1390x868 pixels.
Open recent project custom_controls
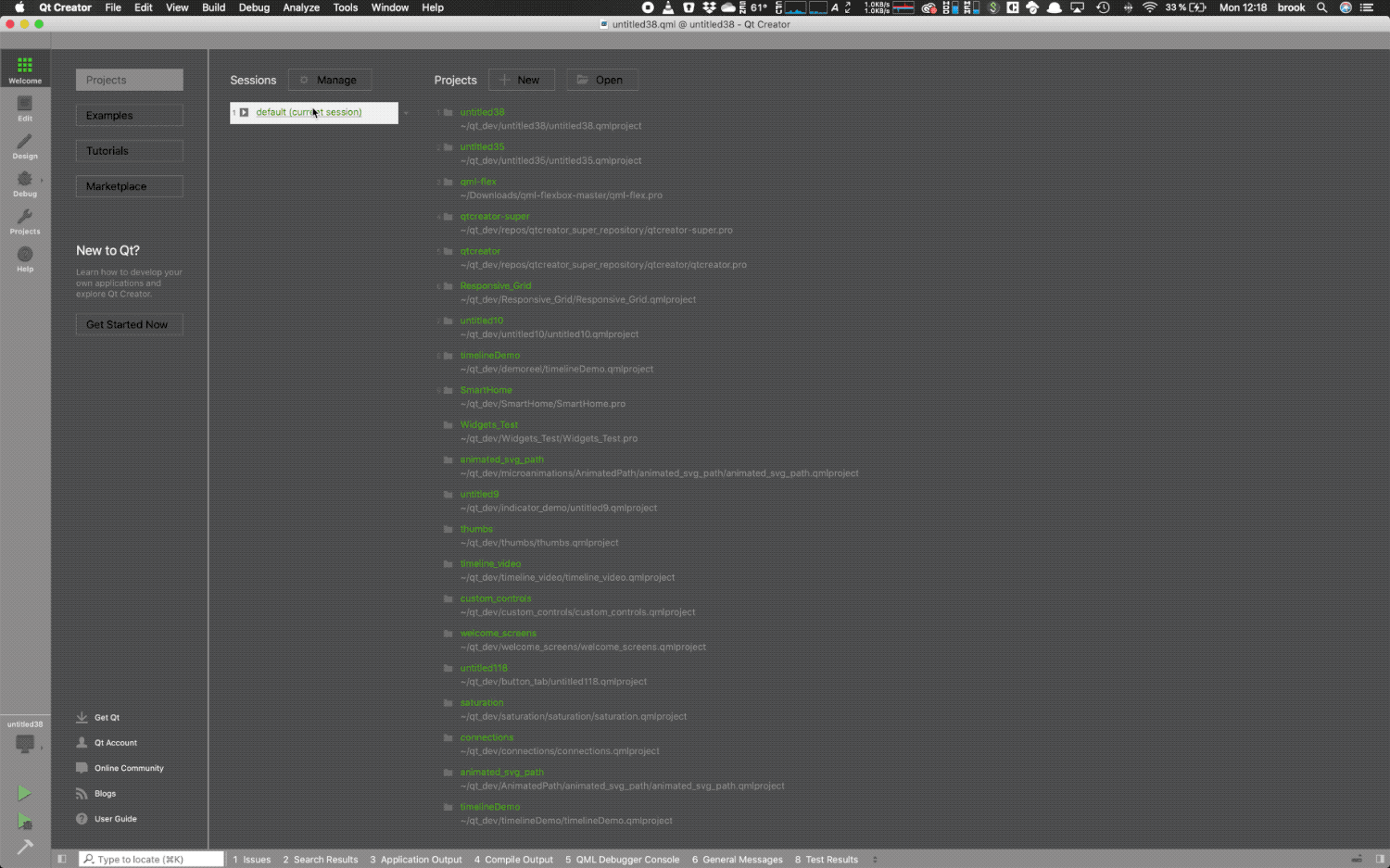[x=496, y=598]
